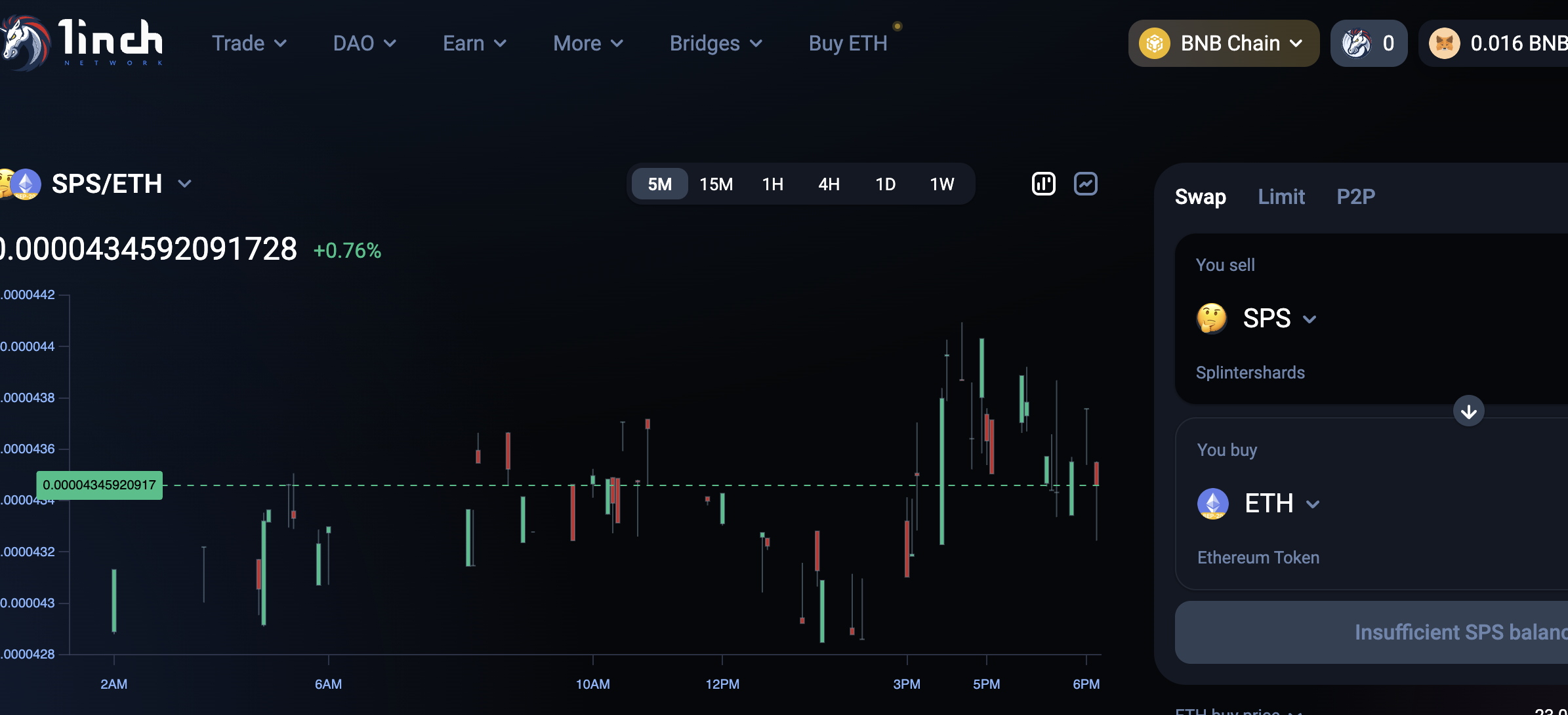Viewport: 1568px width, 715px height.
Task: Click the 2AM time axis label
Action: (x=113, y=684)
